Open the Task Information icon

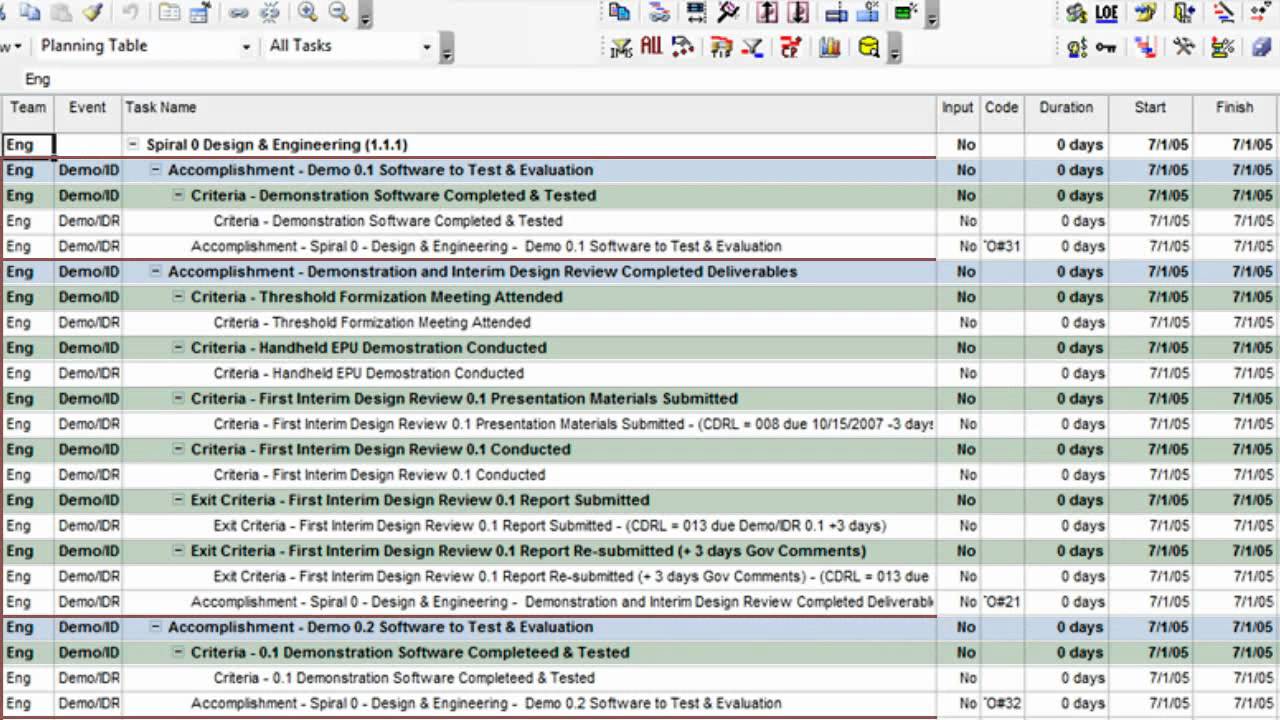[170, 12]
